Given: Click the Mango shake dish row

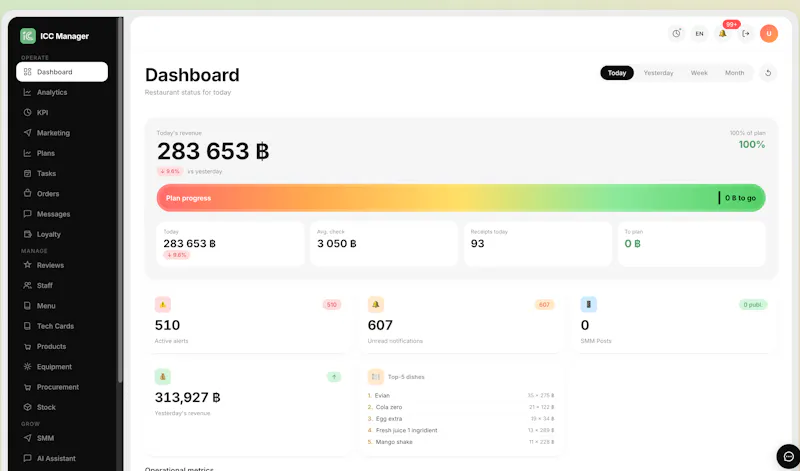Looking at the screenshot, I should pyautogui.click(x=461, y=442).
